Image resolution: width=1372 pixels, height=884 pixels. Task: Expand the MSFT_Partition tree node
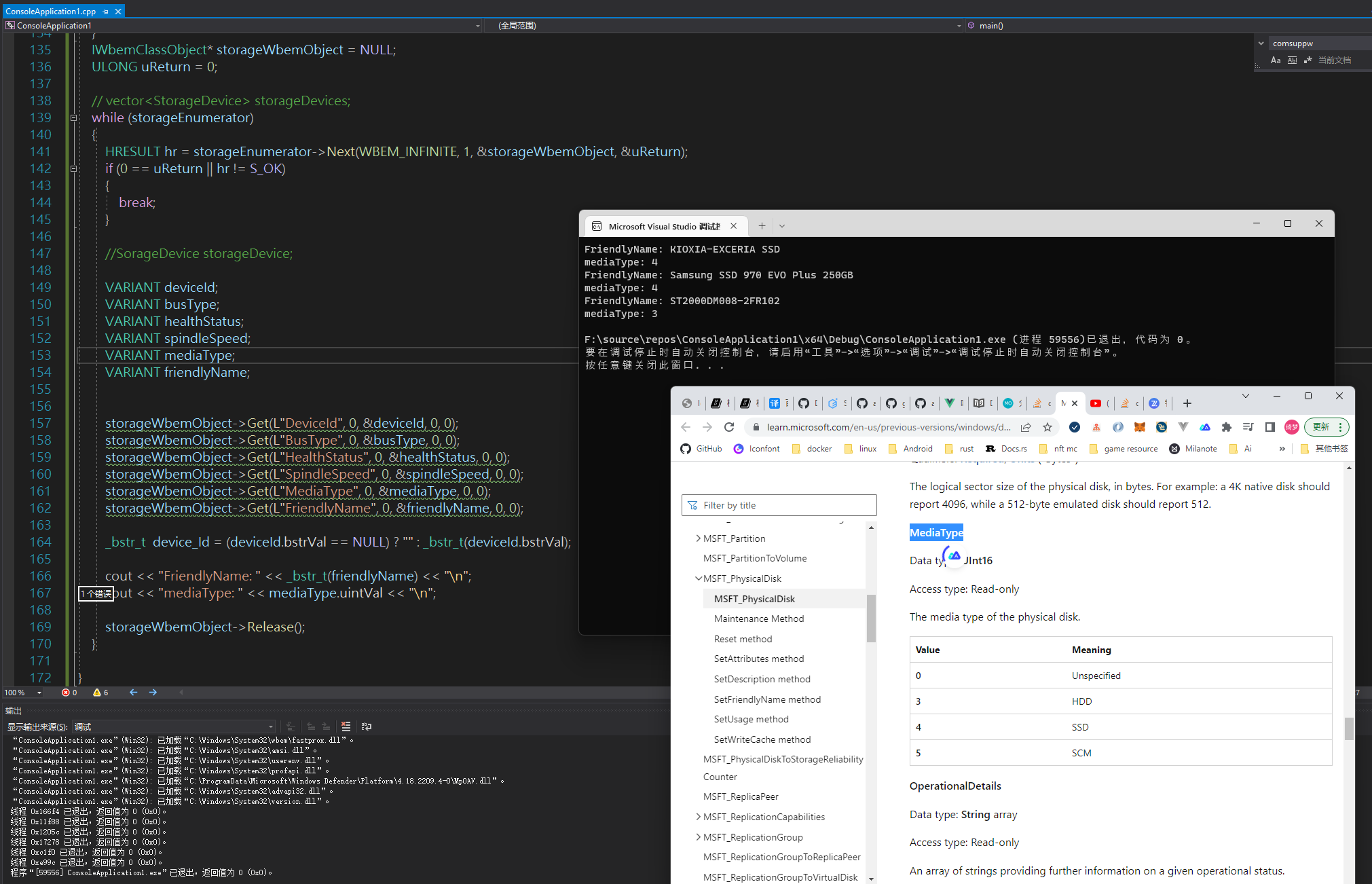point(698,538)
